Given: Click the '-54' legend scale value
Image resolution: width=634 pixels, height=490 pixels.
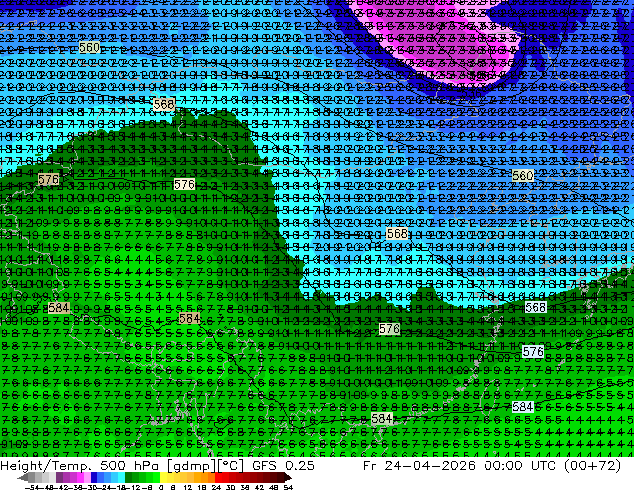Looking at the screenshot, I should click(33, 487).
